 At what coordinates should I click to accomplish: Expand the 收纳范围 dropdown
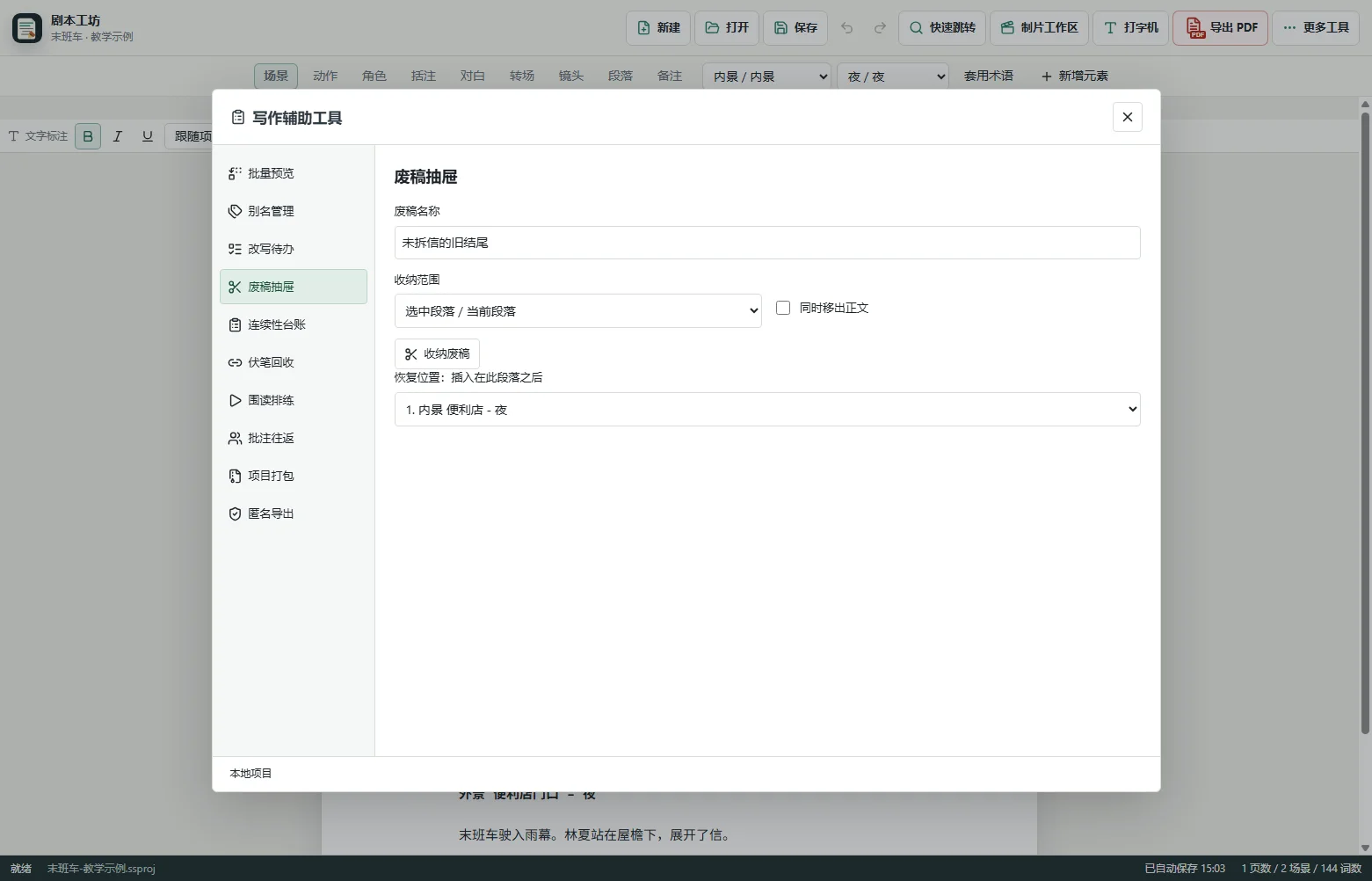tap(577, 310)
